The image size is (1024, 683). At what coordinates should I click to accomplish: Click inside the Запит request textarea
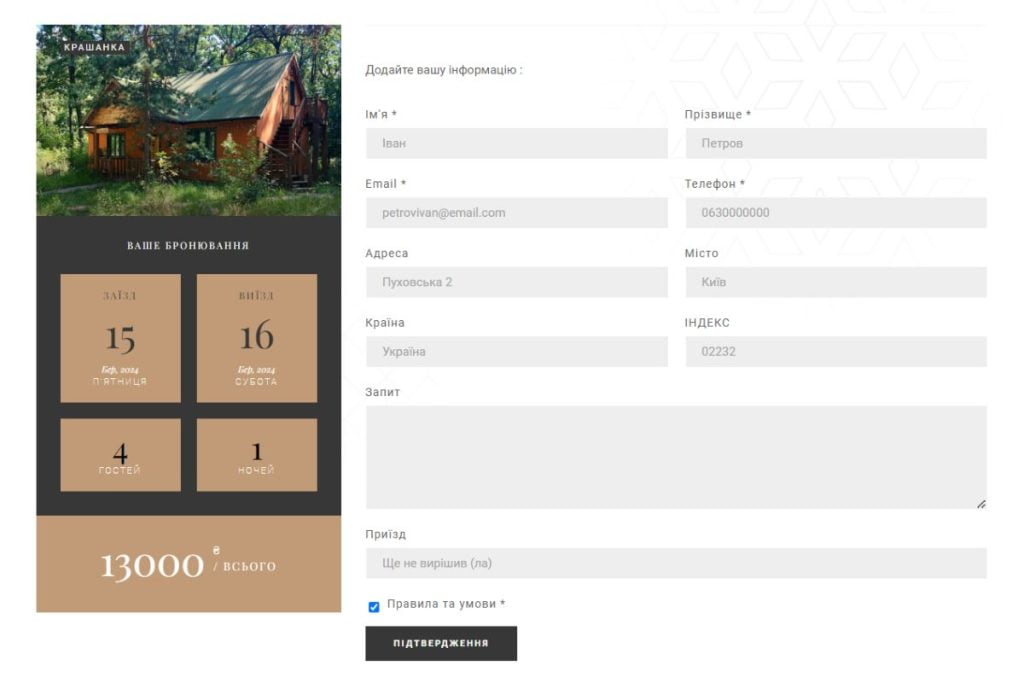(675, 457)
